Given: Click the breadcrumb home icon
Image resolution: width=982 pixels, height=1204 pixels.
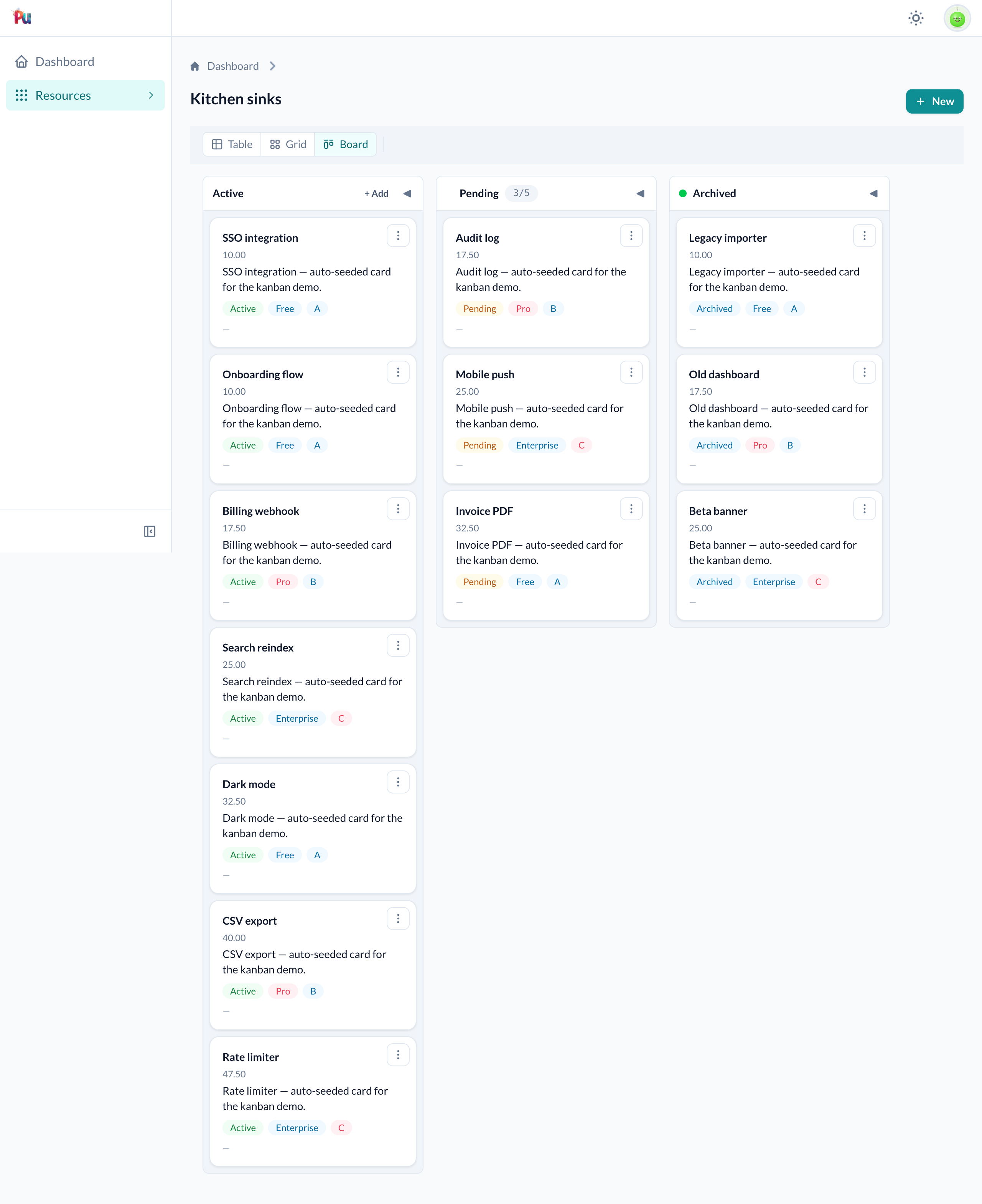Looking at the screenshot, I should pos(195,66).
